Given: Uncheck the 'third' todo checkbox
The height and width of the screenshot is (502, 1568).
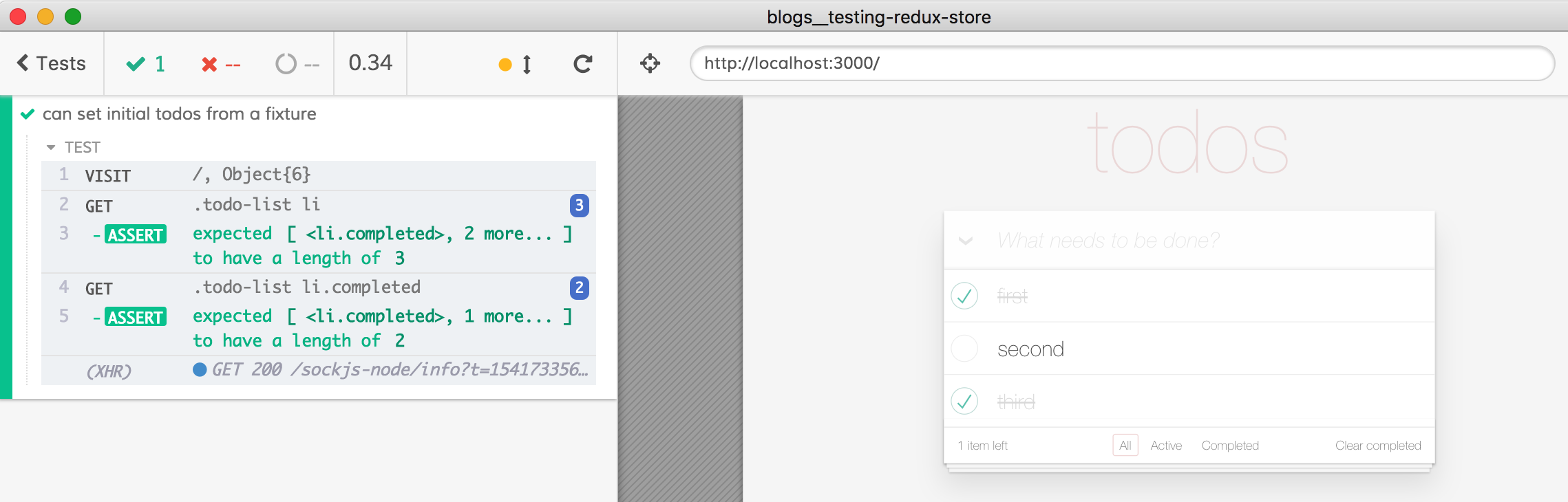Looking at the screenshot, I should pos(964,401).
